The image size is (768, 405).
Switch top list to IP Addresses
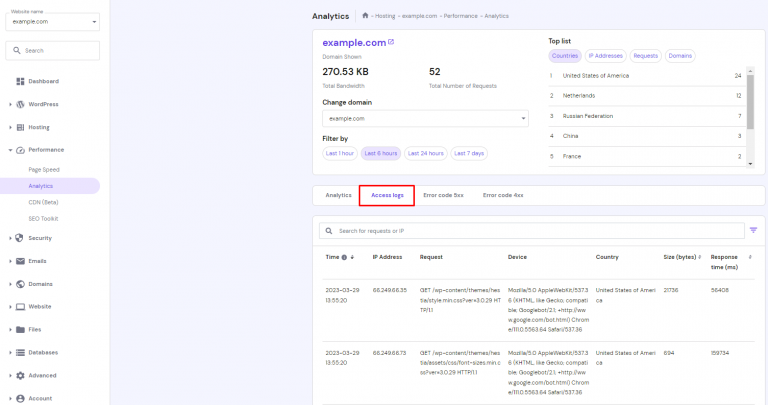(603, 56)
